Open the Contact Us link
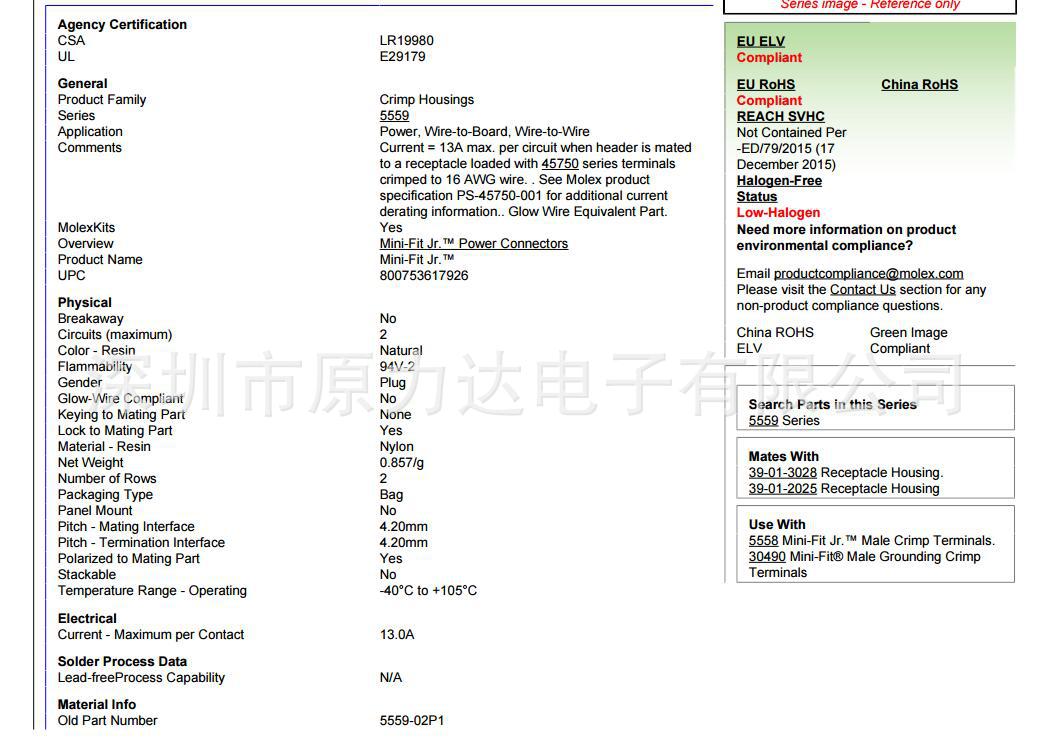1053x742 pixels. click(x=862, y=289)
